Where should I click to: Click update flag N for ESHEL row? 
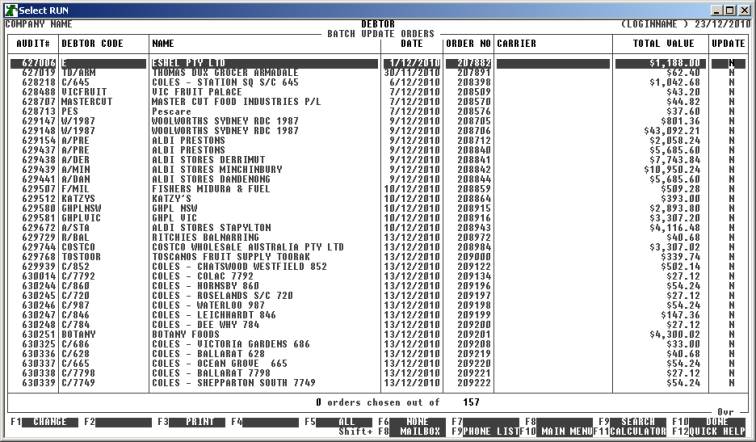pyautogui.click(x=731, y=63)
